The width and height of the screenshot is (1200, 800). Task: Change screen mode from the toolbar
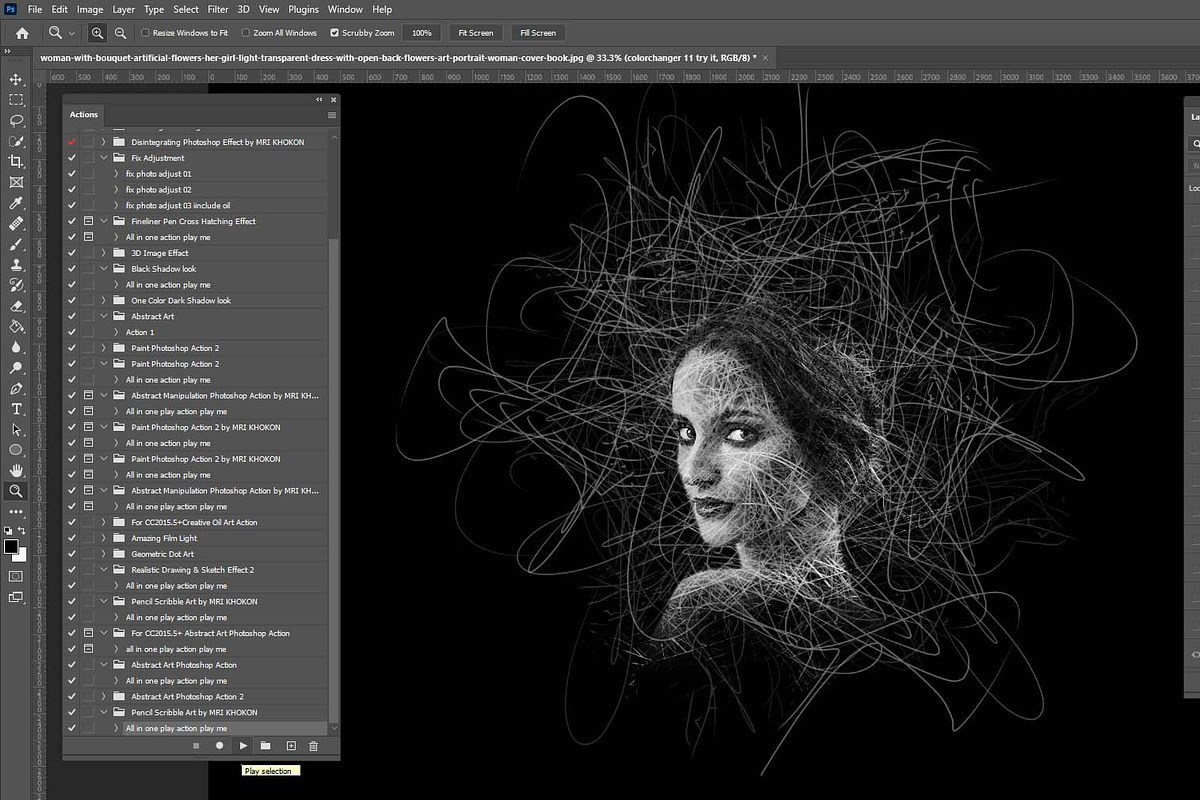pos(16,598)
